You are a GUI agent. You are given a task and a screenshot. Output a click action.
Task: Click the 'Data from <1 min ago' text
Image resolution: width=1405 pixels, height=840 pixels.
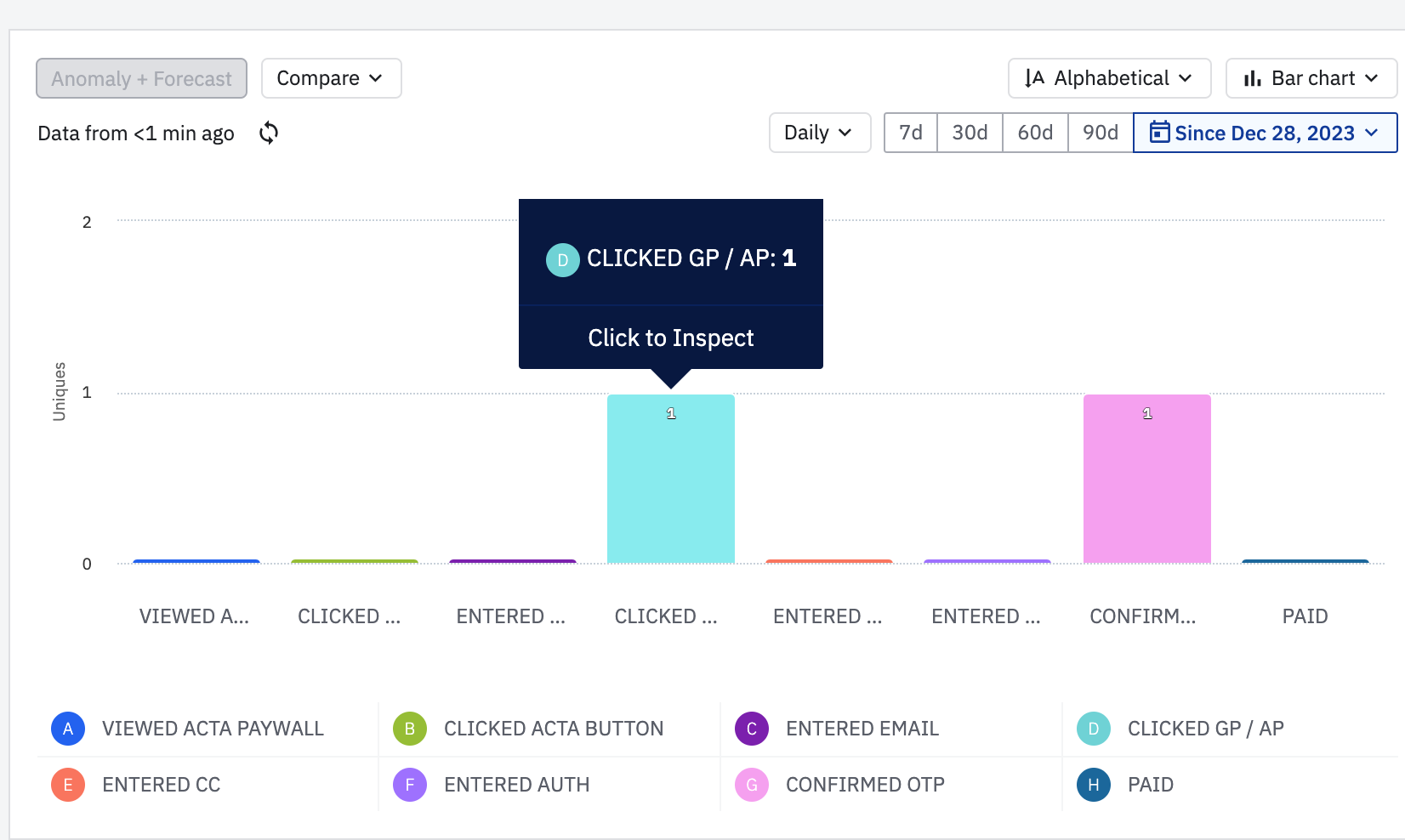tap(136, 133)
